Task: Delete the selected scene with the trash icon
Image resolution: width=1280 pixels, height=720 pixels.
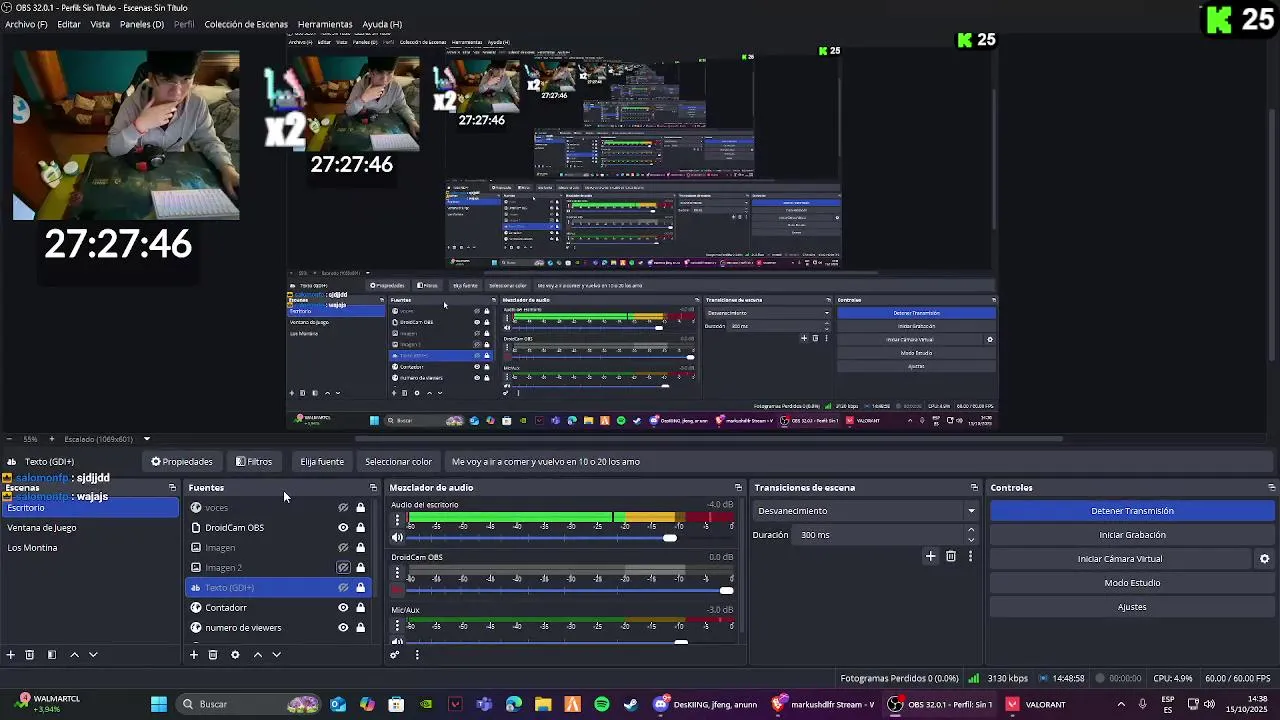Action: pyautogui.click(x=30, y=655)
